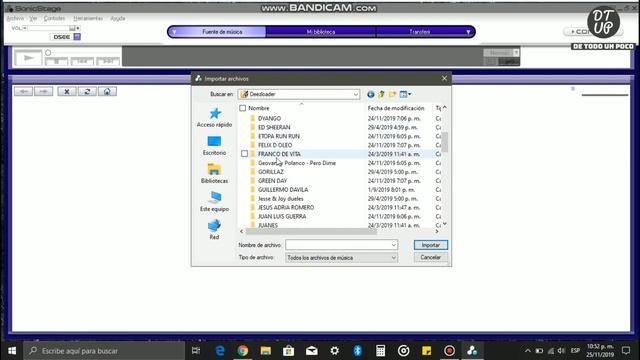Open Acceso rápido in dialog sidebar
Image resolution: width=640 pixels, height=360 pixels.
[x=214, y=118]
